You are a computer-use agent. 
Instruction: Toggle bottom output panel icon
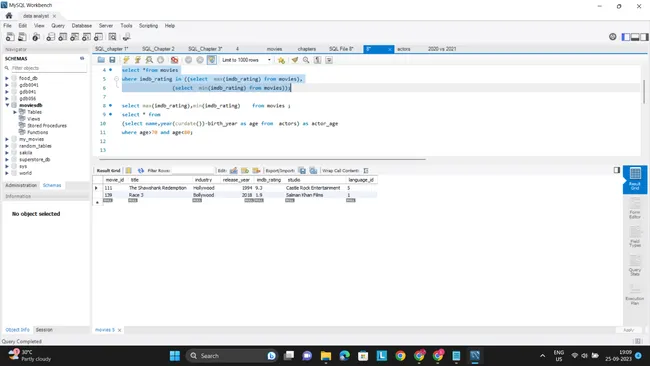[635, 37]
